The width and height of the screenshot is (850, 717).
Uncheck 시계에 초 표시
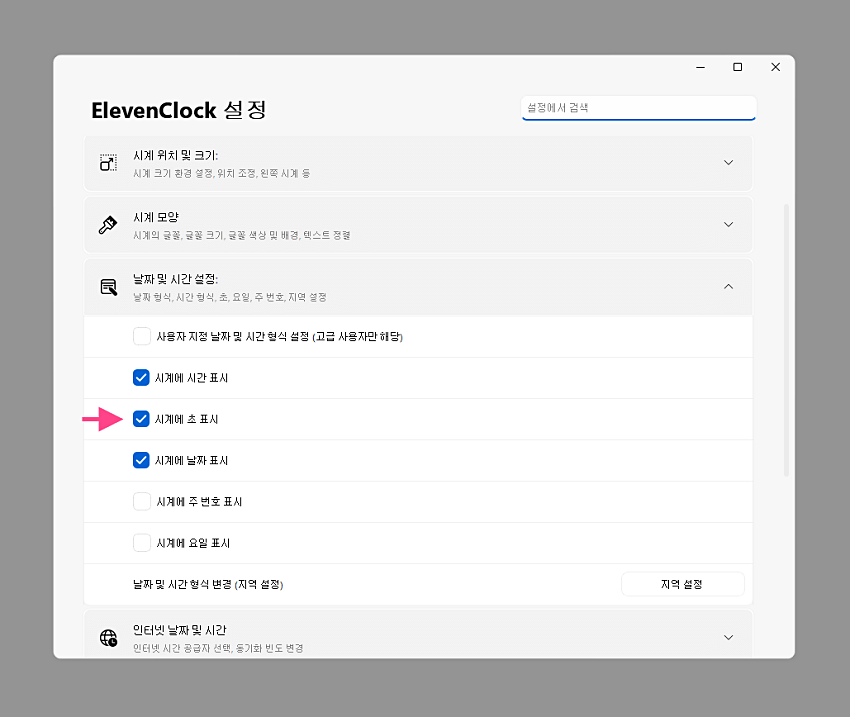pos(140,418)
